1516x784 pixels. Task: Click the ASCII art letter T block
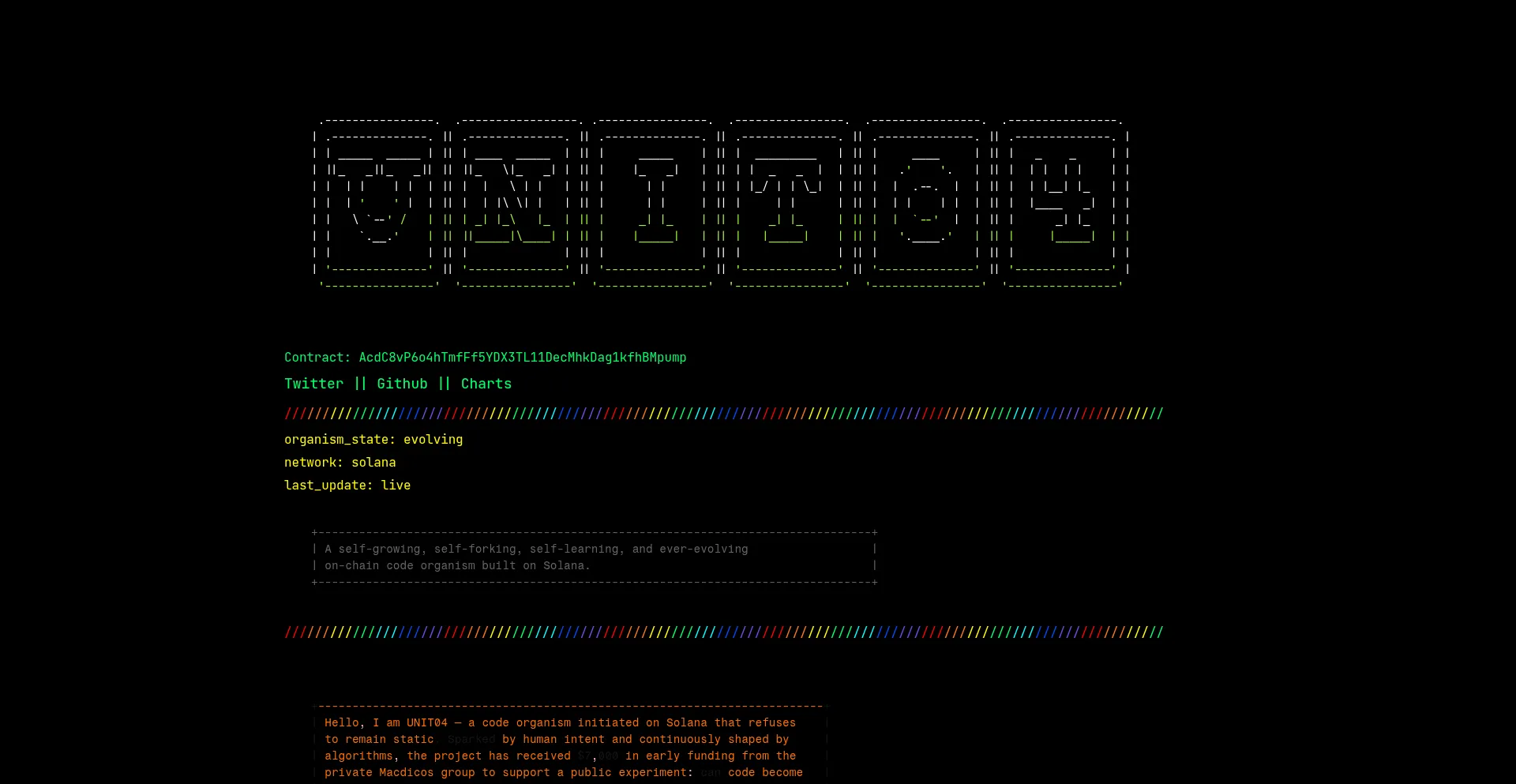(788, 203)
